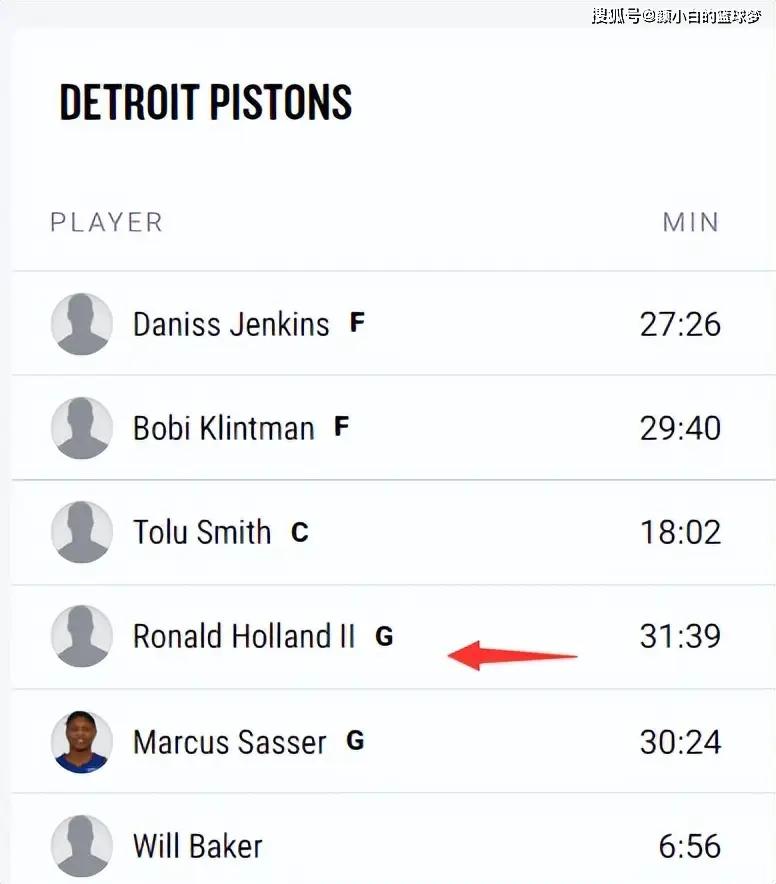Click Will Baker's avatar placeholder icon

coord(81,846)
